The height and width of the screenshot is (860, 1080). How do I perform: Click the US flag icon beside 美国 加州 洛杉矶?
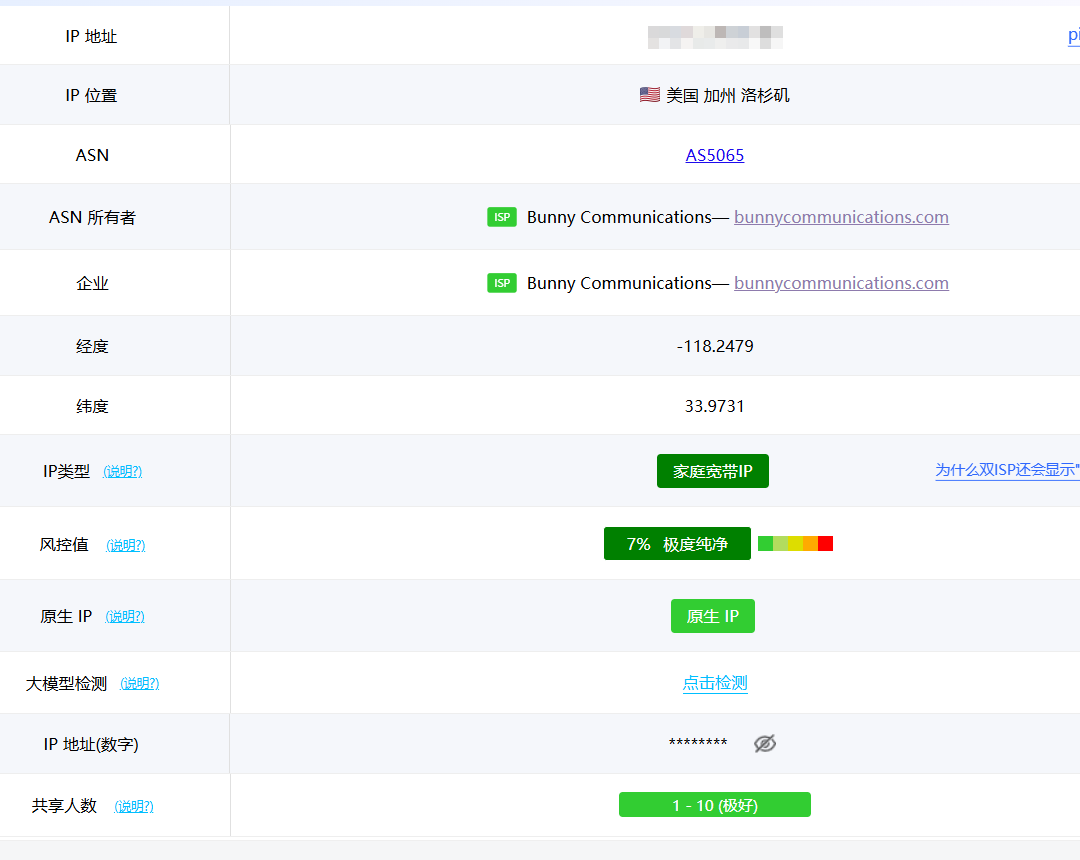click(649, 95)
